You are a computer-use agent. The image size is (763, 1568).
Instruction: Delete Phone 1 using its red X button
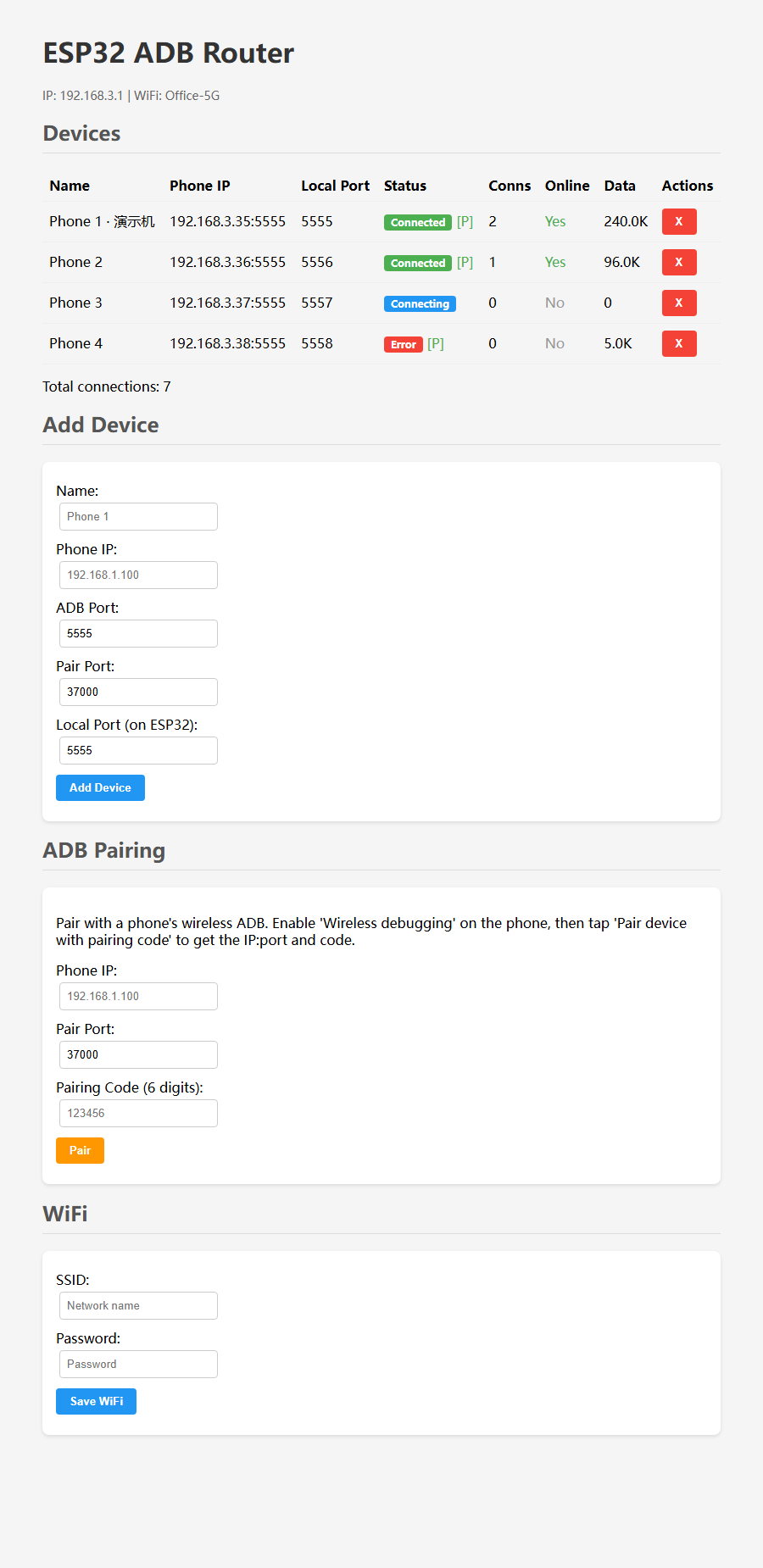679,221
